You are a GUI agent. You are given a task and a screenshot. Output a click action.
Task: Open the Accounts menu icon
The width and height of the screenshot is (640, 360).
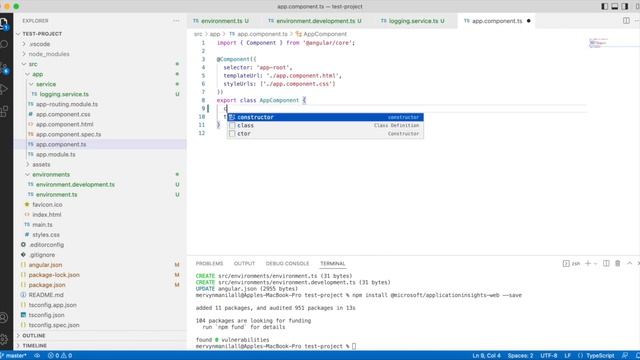click(4, 317)
